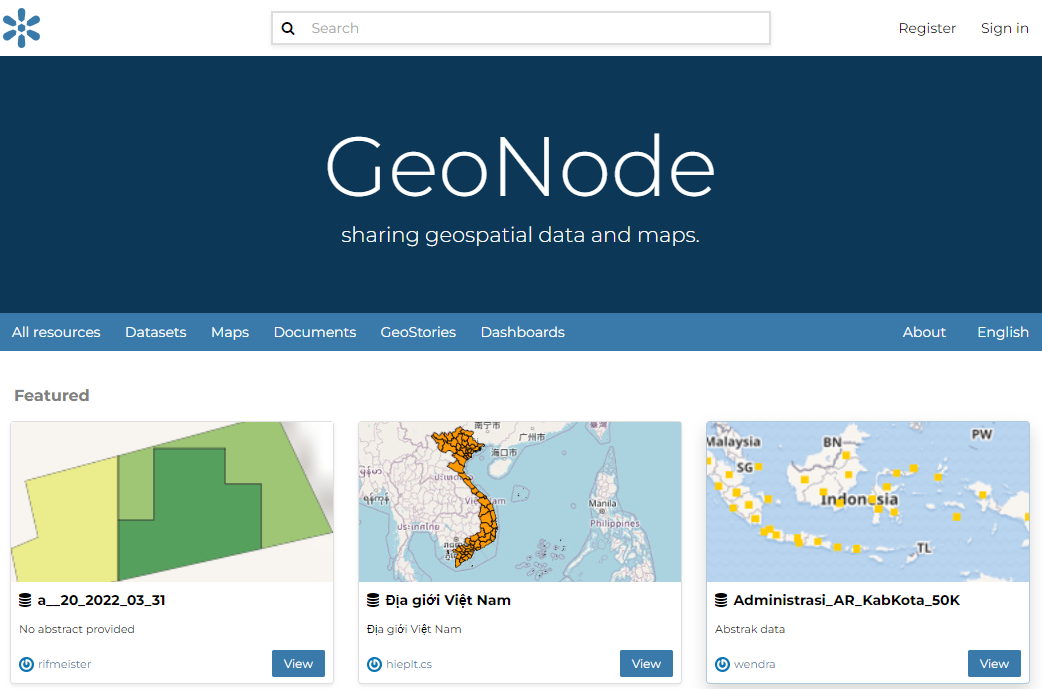1042x689 pixels.
Task: Open the GeoStories section
Action: (418, 332)
